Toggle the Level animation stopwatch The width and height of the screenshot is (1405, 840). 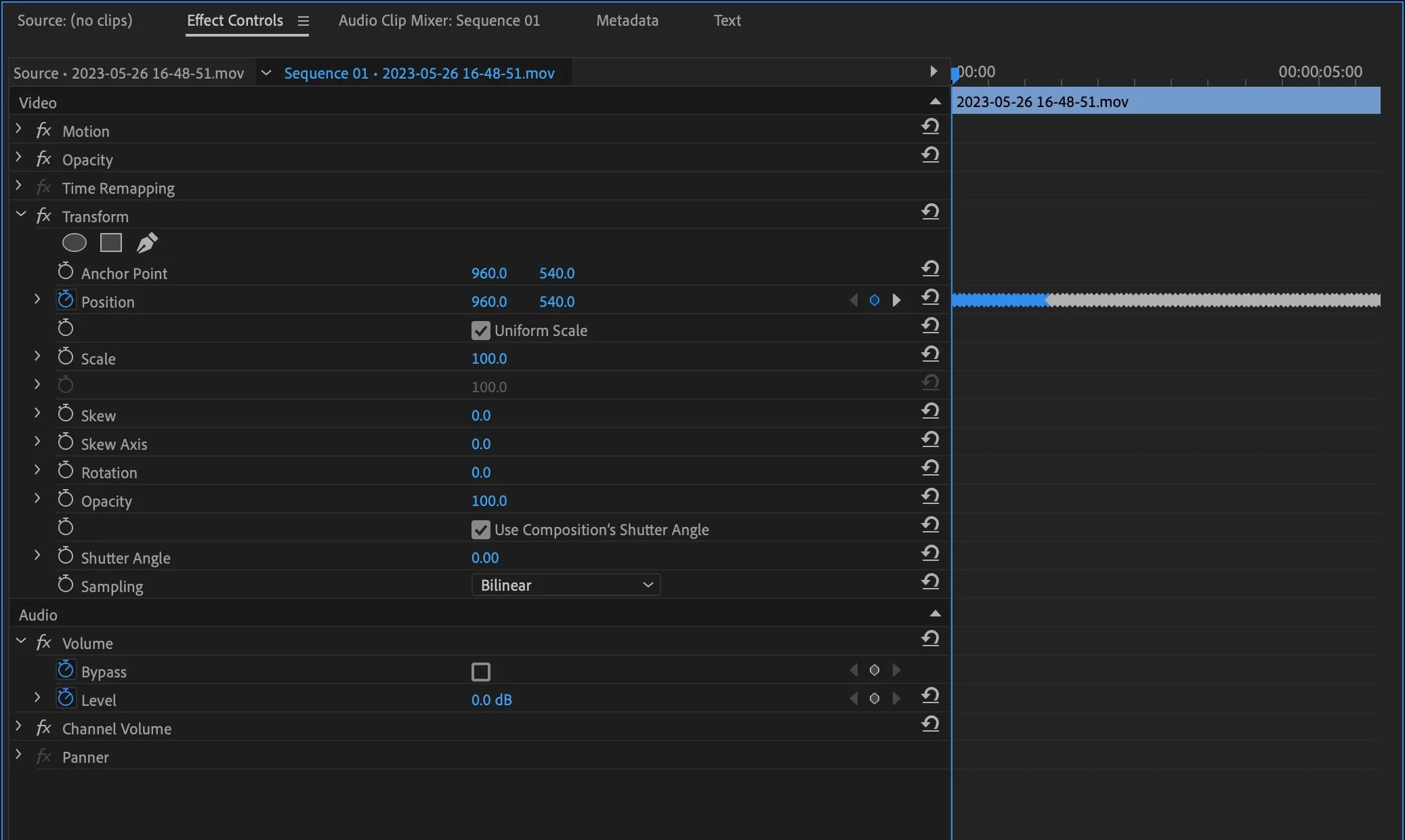[x=65, y=698]
